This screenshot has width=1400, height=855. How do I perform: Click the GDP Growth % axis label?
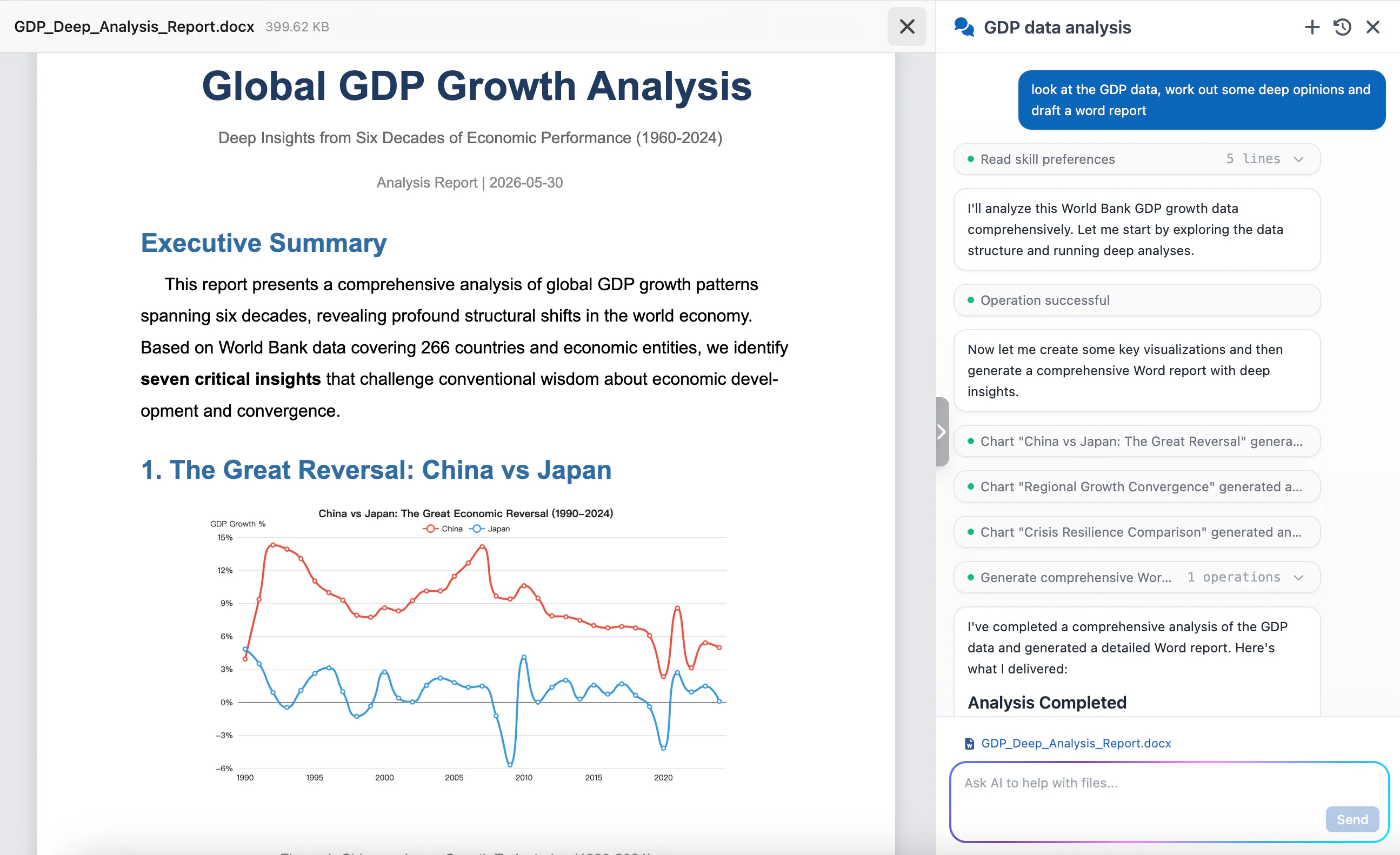coord(237,524)
